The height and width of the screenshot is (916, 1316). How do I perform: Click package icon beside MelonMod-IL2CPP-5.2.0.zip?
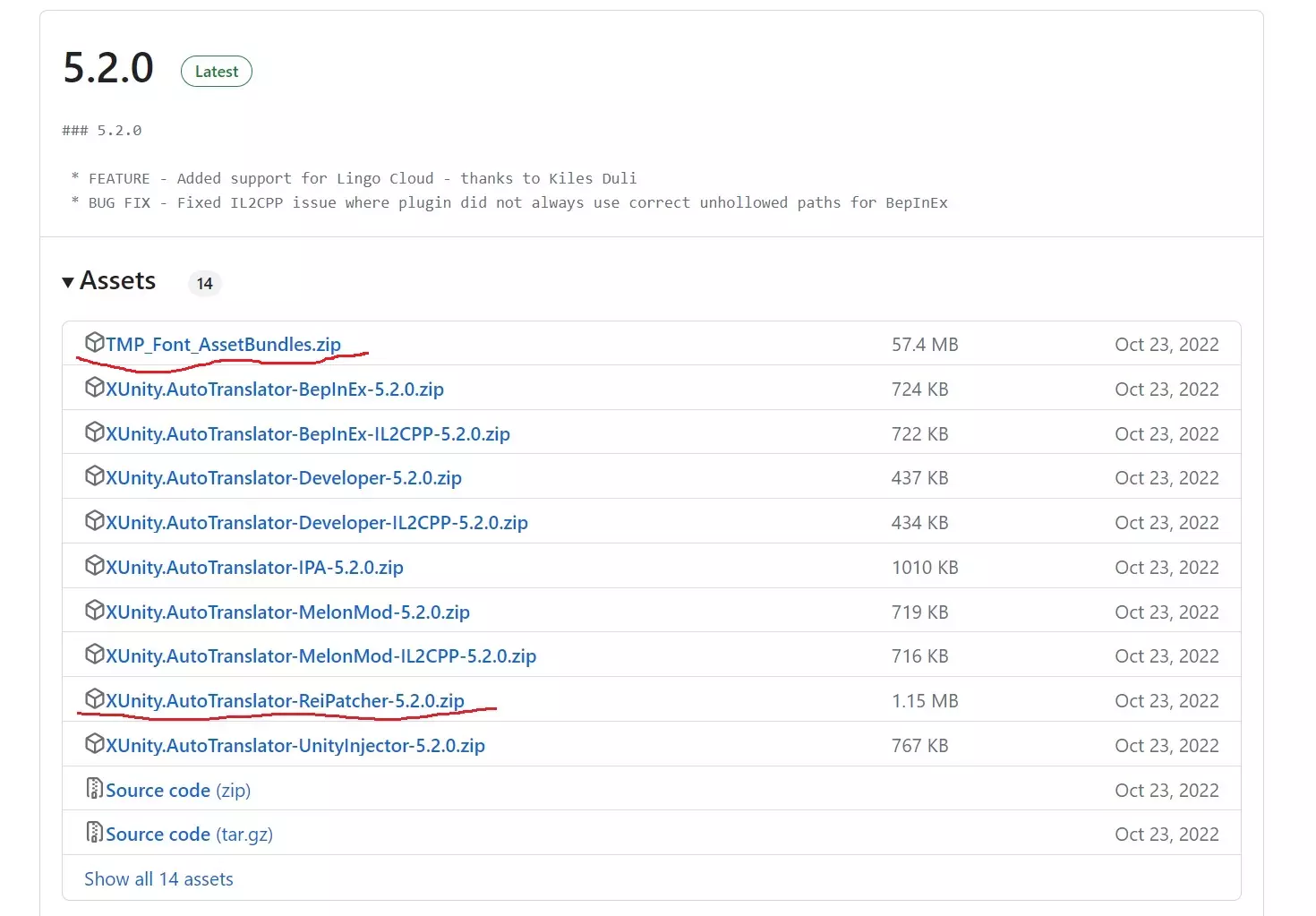[x=94, y=654]
